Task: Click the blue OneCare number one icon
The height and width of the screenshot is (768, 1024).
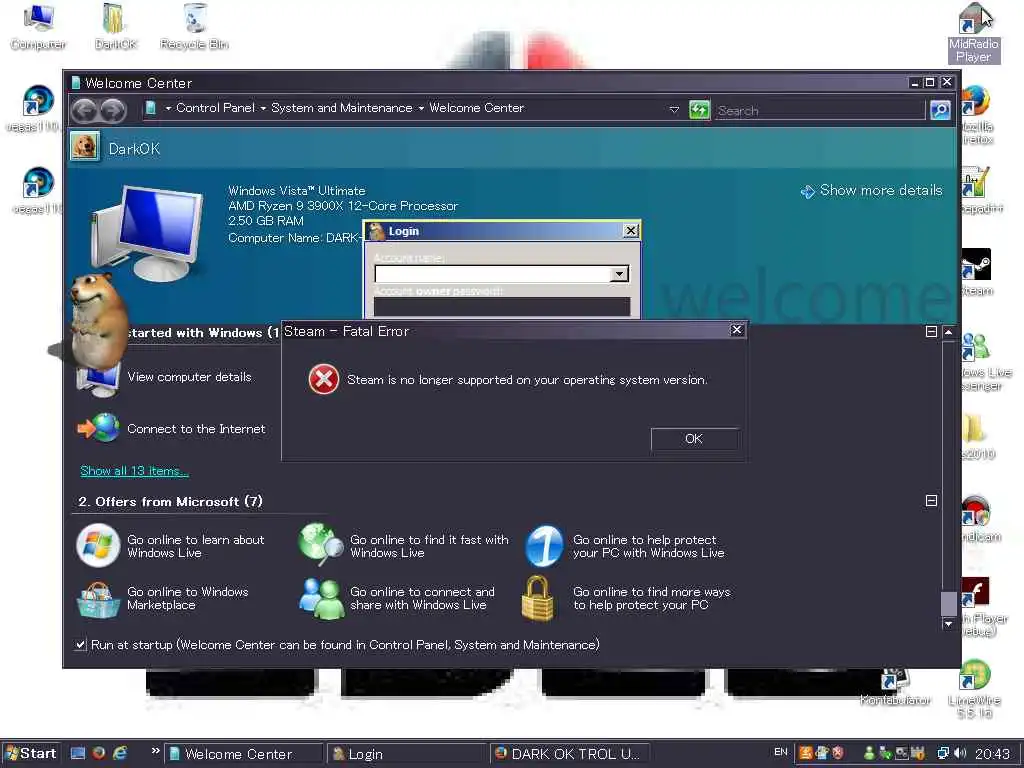Action: (x=544, y=545)
